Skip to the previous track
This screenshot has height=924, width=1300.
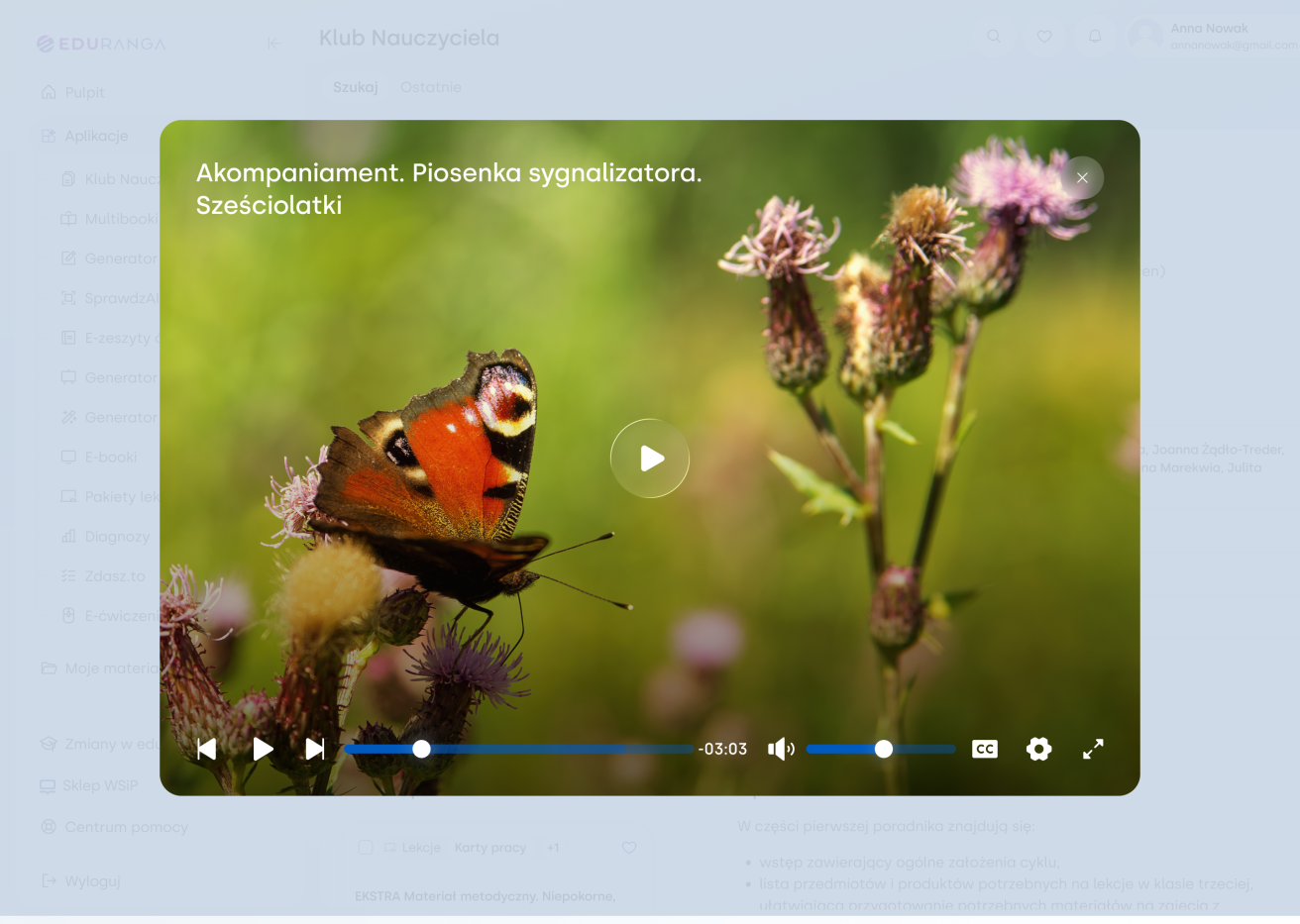click(207, 749)
